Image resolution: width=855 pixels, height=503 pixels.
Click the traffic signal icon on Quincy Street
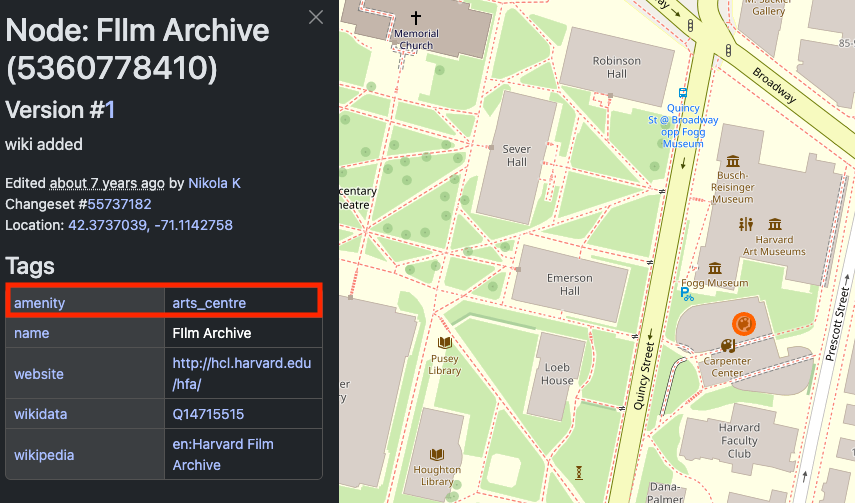691,25
